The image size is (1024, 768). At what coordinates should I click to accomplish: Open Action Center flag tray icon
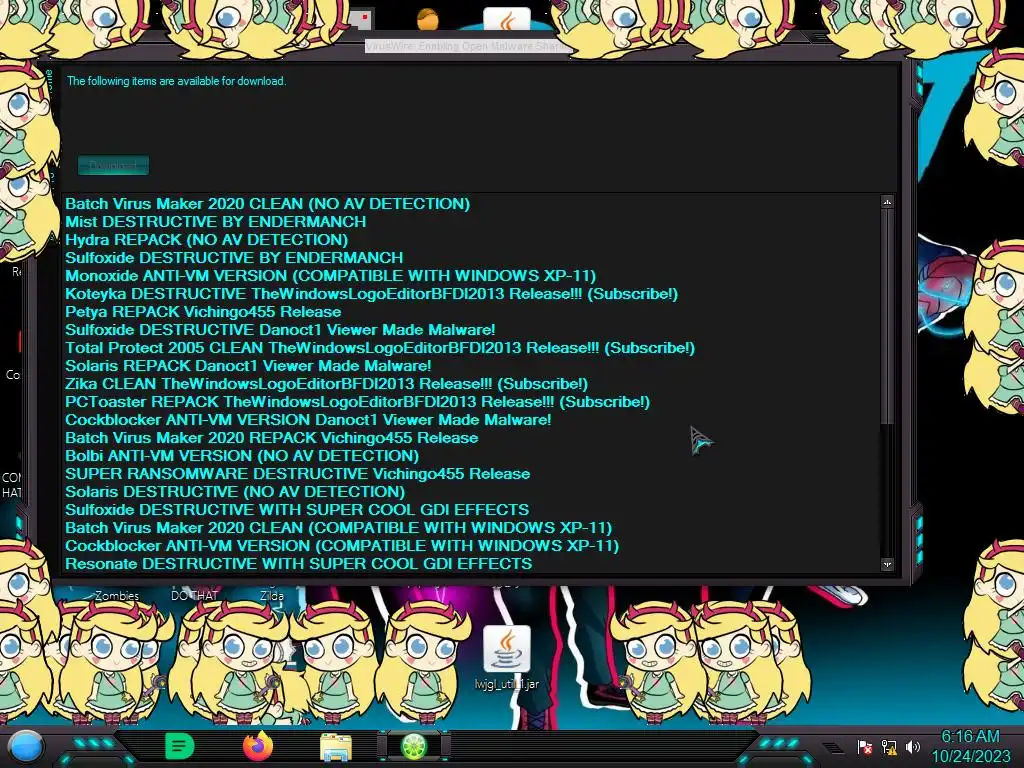click(865, 747)
